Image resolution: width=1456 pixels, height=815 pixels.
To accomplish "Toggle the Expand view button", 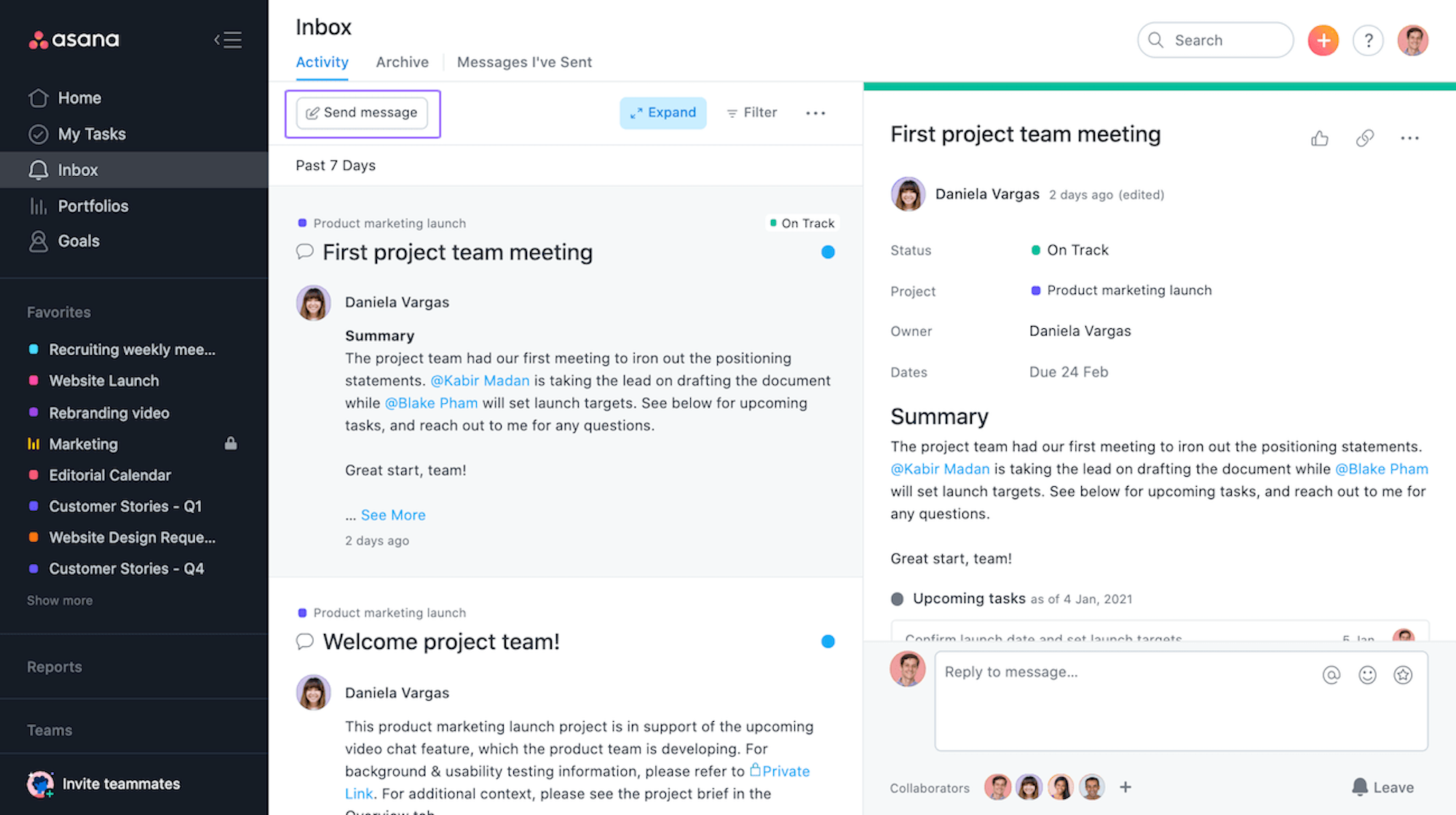I will [662, 112].
